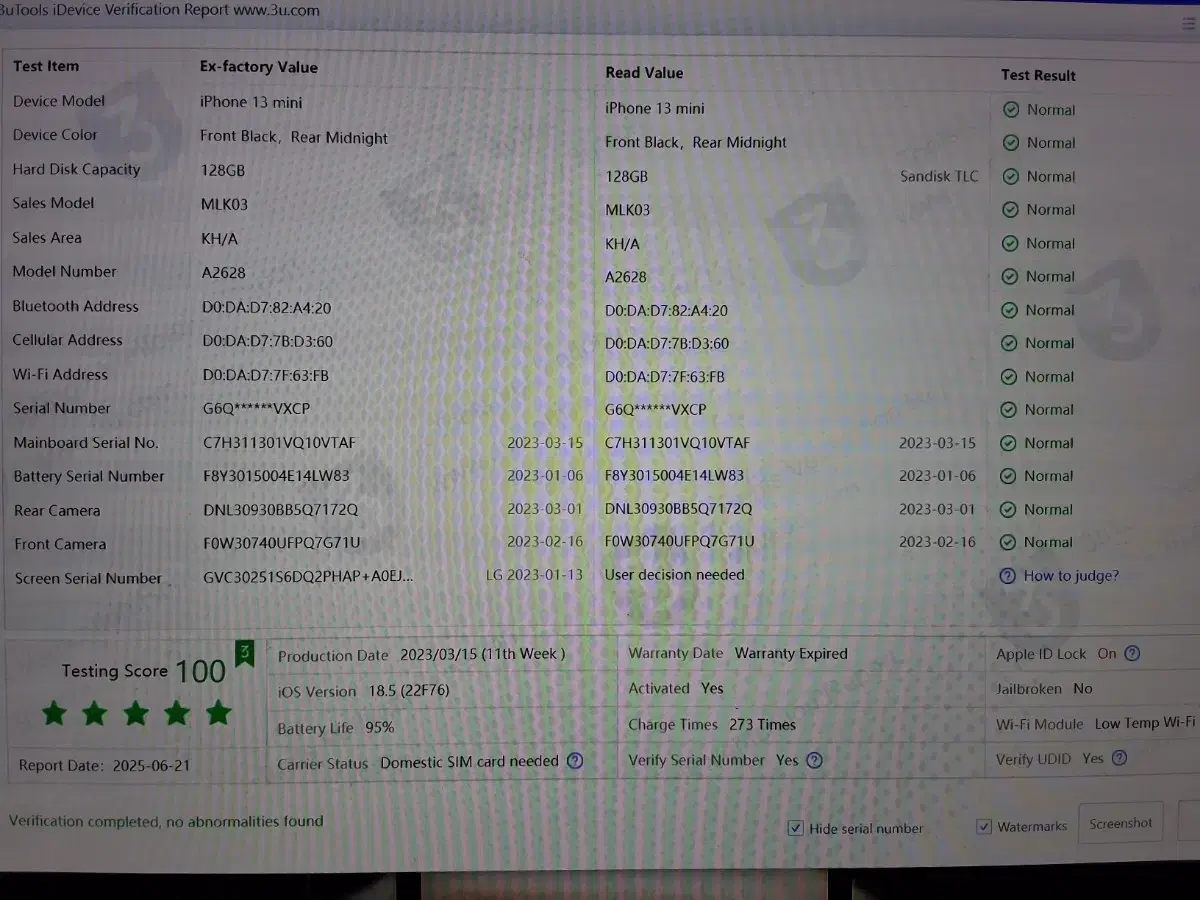Viewport: 1200px width, 900px height.
Task: Click Domestic SIM card needed text
Action: tap(469, 761)
